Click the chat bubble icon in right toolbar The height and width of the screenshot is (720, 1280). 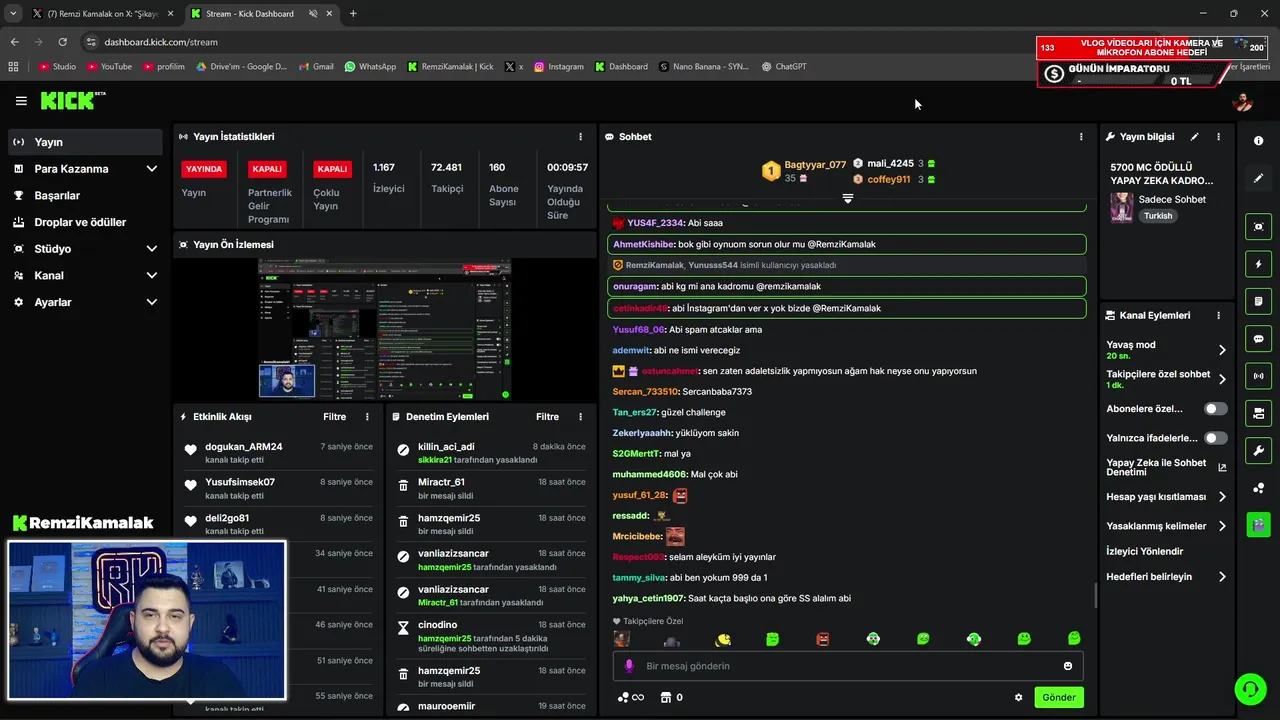tap(1258, 339)
